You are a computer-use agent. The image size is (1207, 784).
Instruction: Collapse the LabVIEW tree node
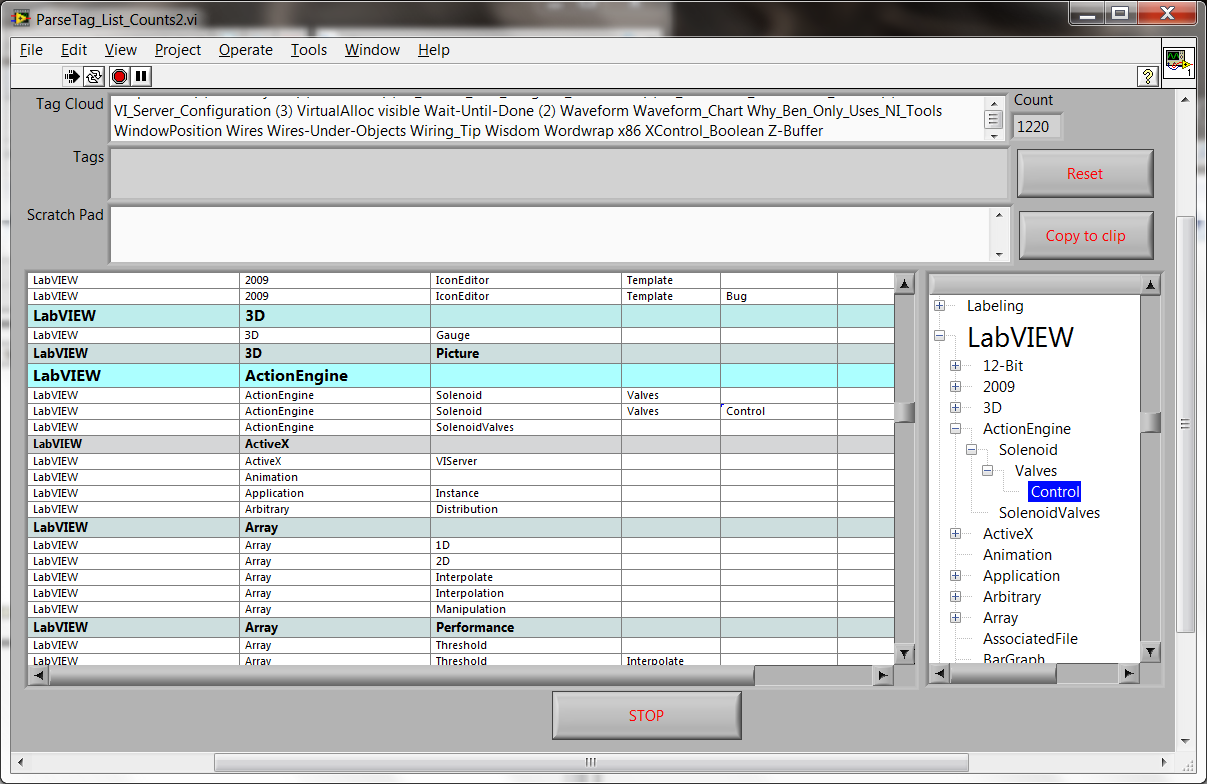point(939,337)
